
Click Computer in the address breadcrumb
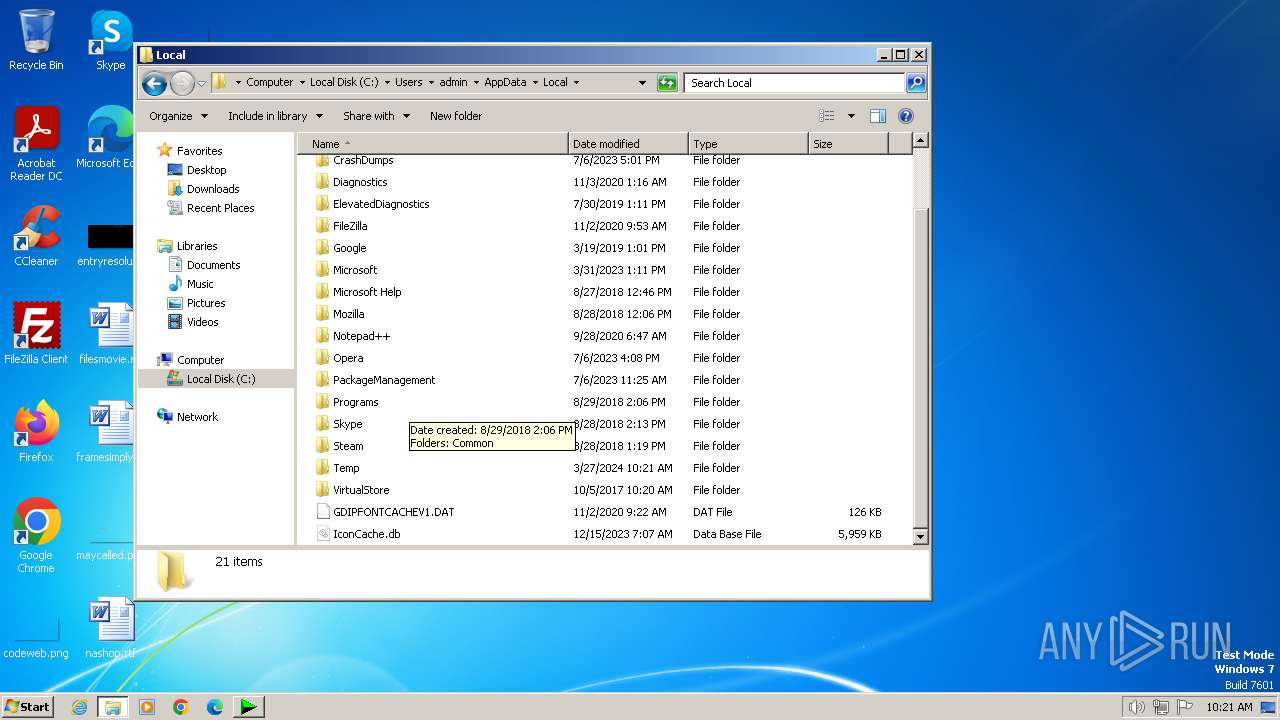pos(270,83)
